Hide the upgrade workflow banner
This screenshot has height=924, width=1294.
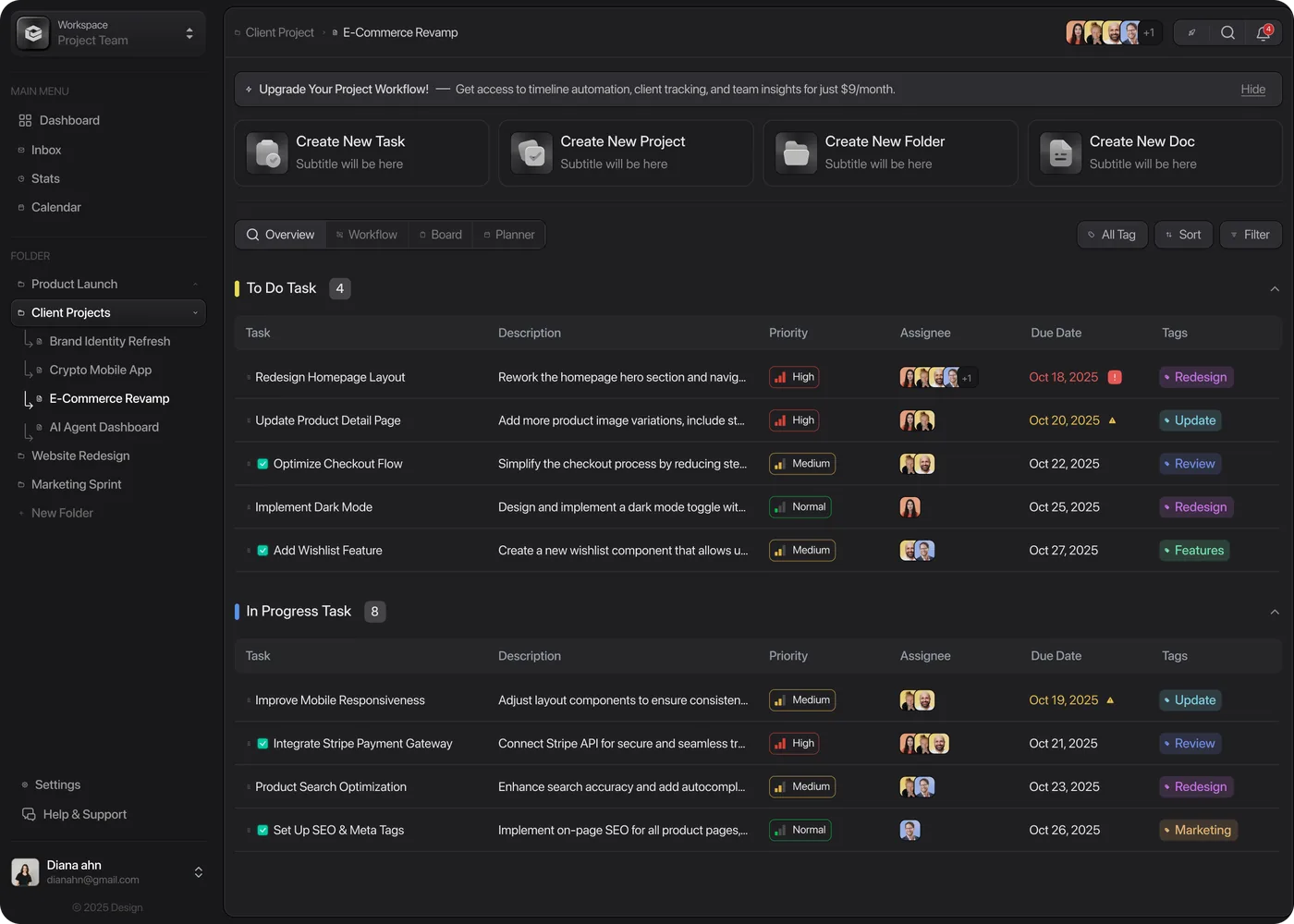tap(1252, 90)
